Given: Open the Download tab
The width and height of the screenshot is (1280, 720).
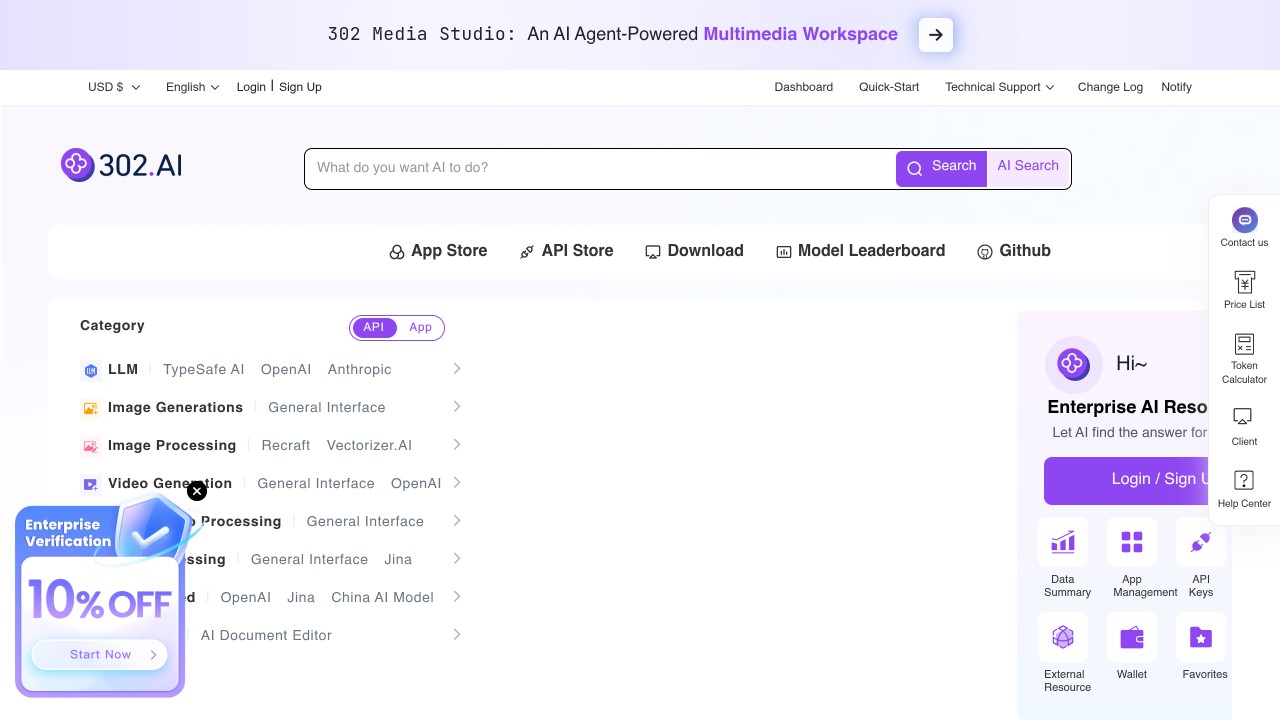Looking at the screenshot, I should click(x=694, y=251).
